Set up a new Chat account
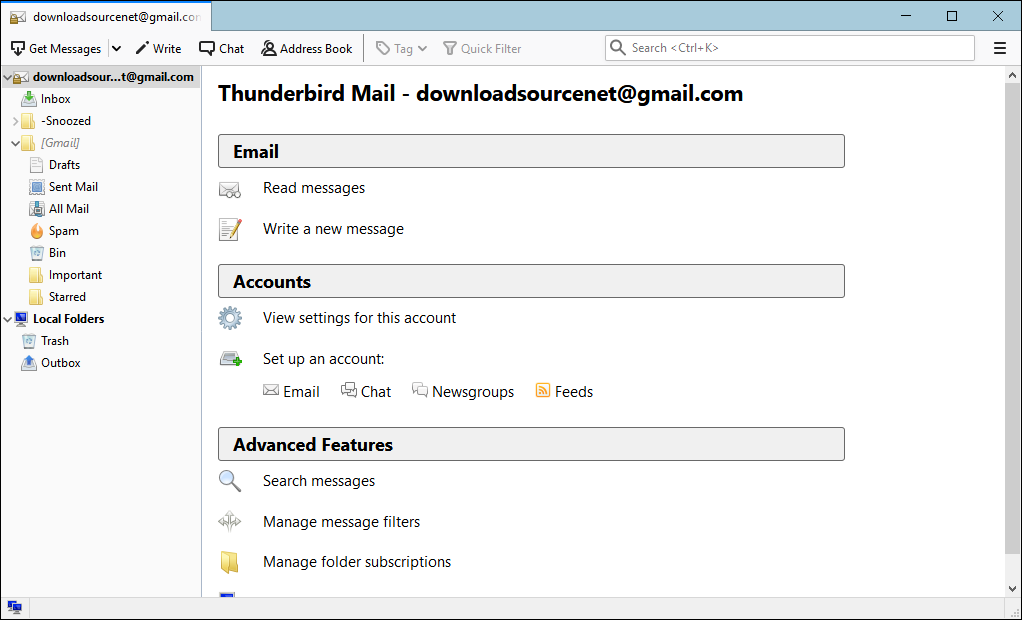The width and height of the screenshot is (1022, 620). point(366,391)
